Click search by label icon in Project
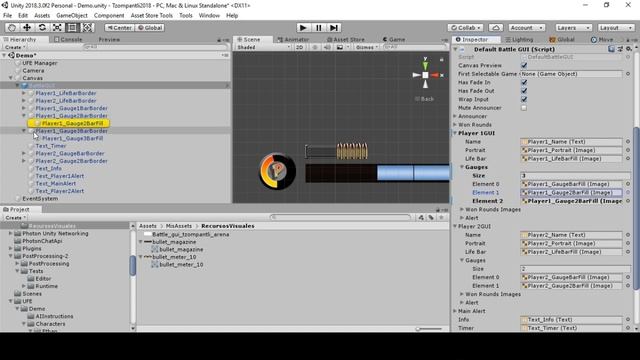Image resolution: width=640 pixels, height=360 pixels. point(431,218)
